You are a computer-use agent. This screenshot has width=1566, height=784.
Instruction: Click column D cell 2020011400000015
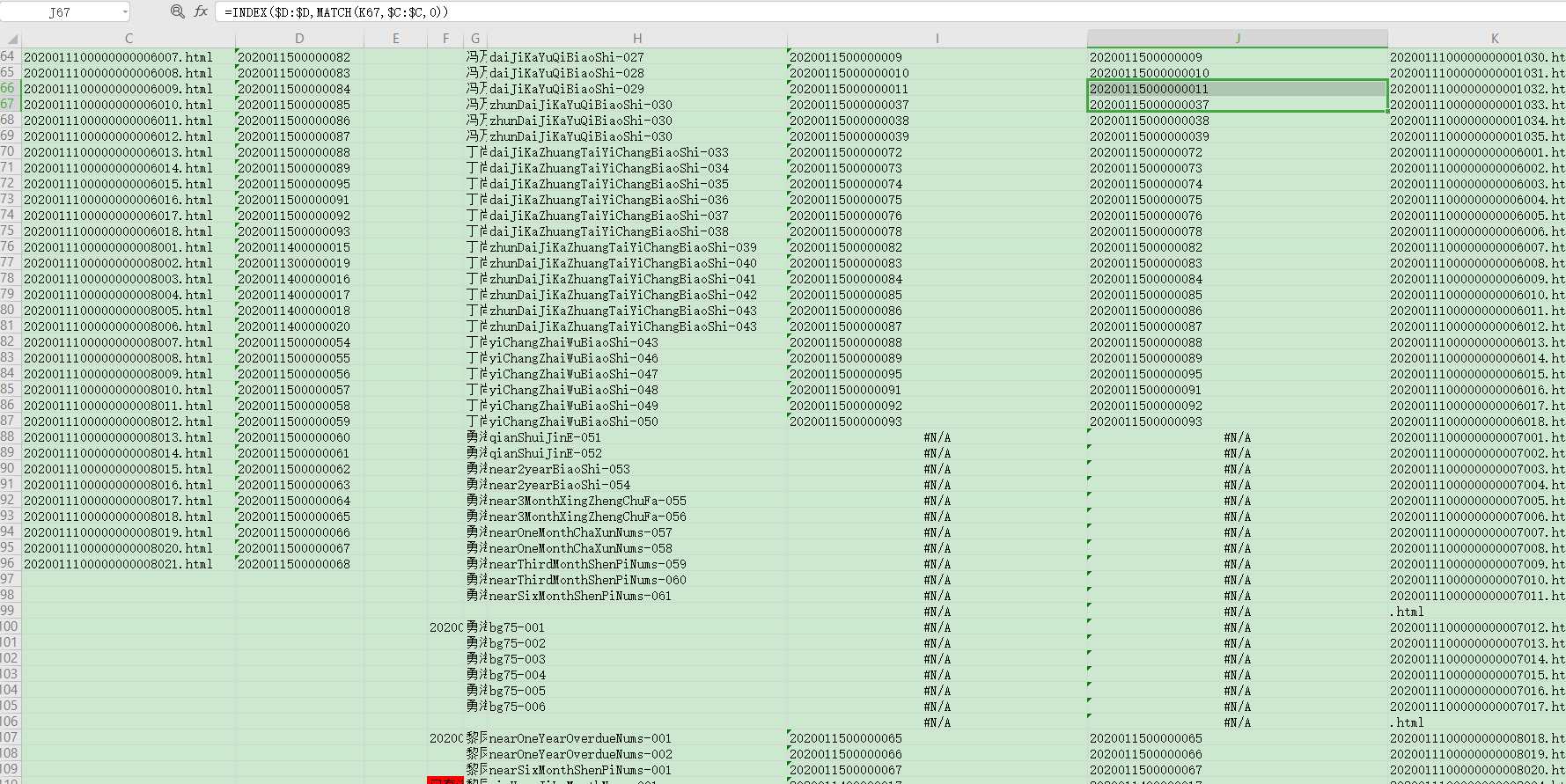pos(299,247)
